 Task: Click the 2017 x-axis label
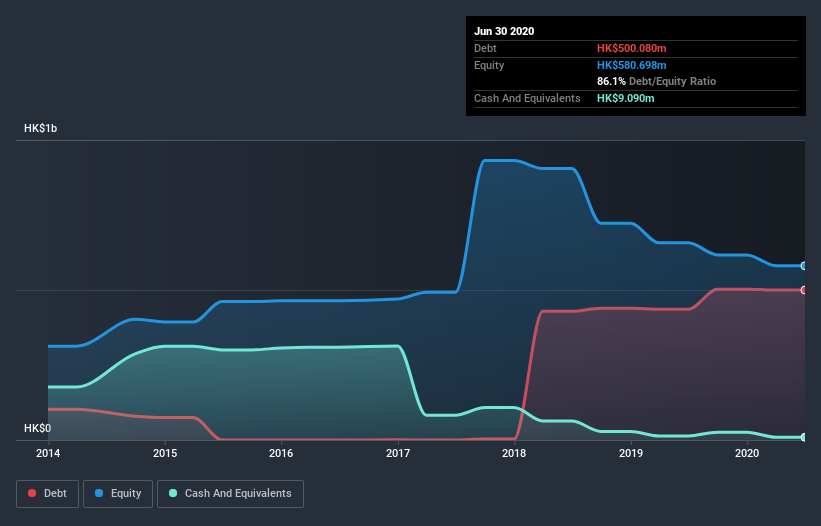398,453
